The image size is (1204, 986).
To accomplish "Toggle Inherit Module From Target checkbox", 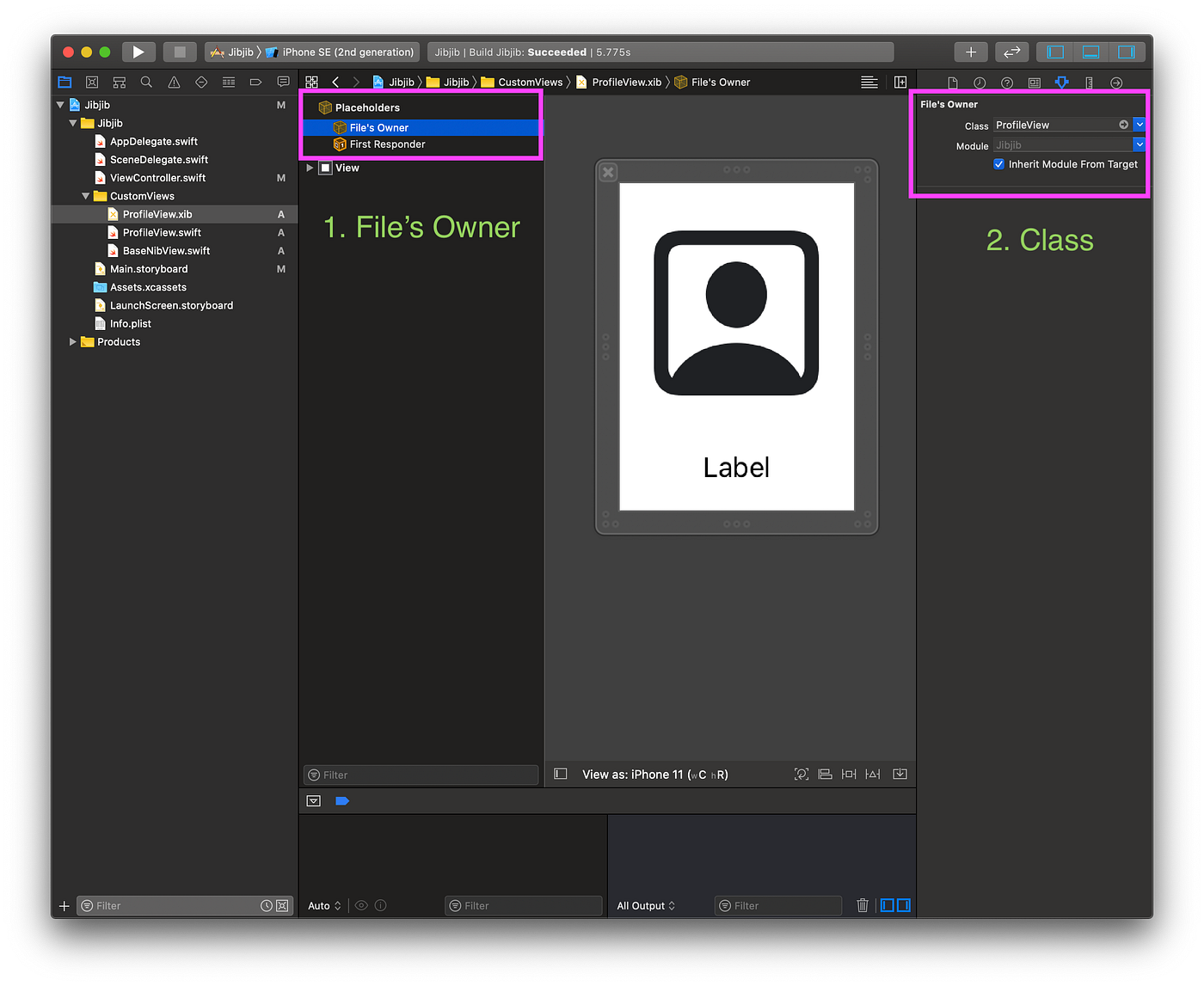I will (998, 164).
